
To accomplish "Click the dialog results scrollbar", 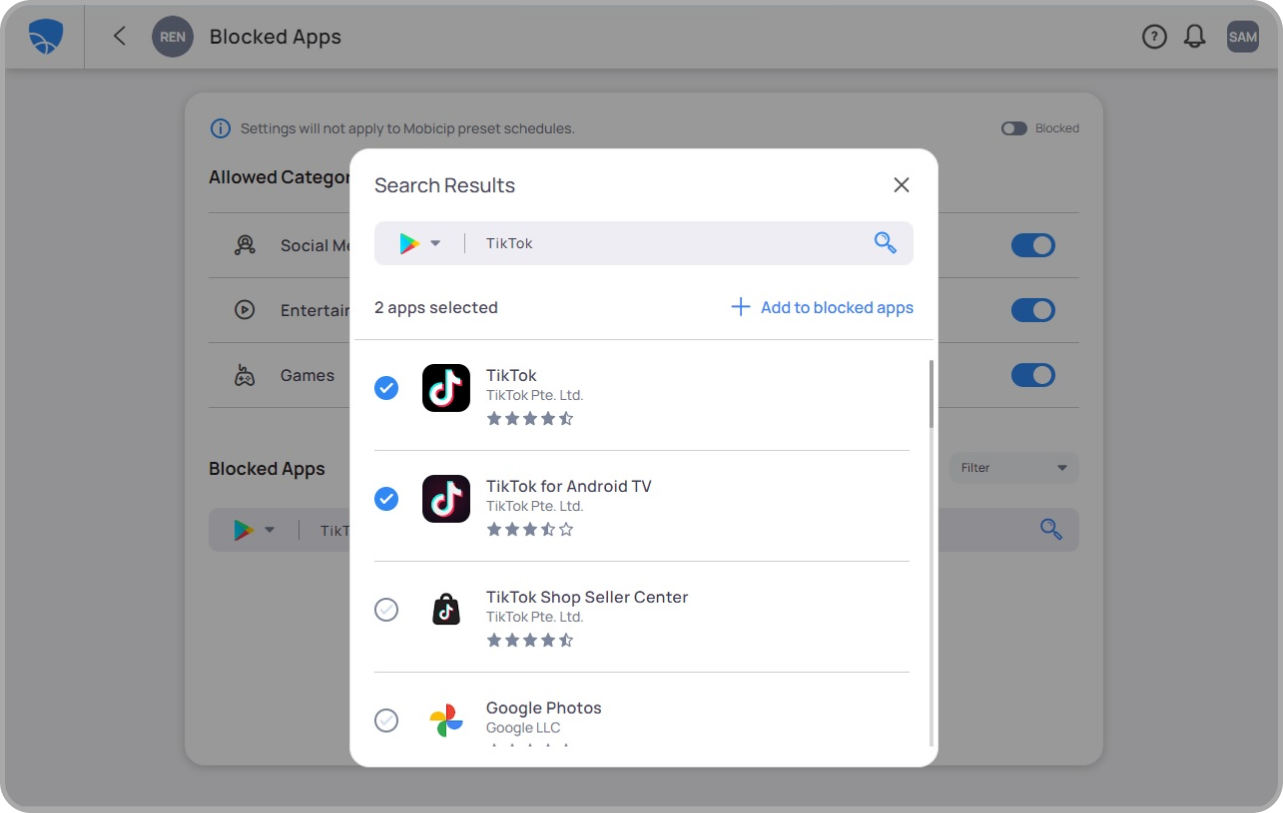I will point(932,395).
